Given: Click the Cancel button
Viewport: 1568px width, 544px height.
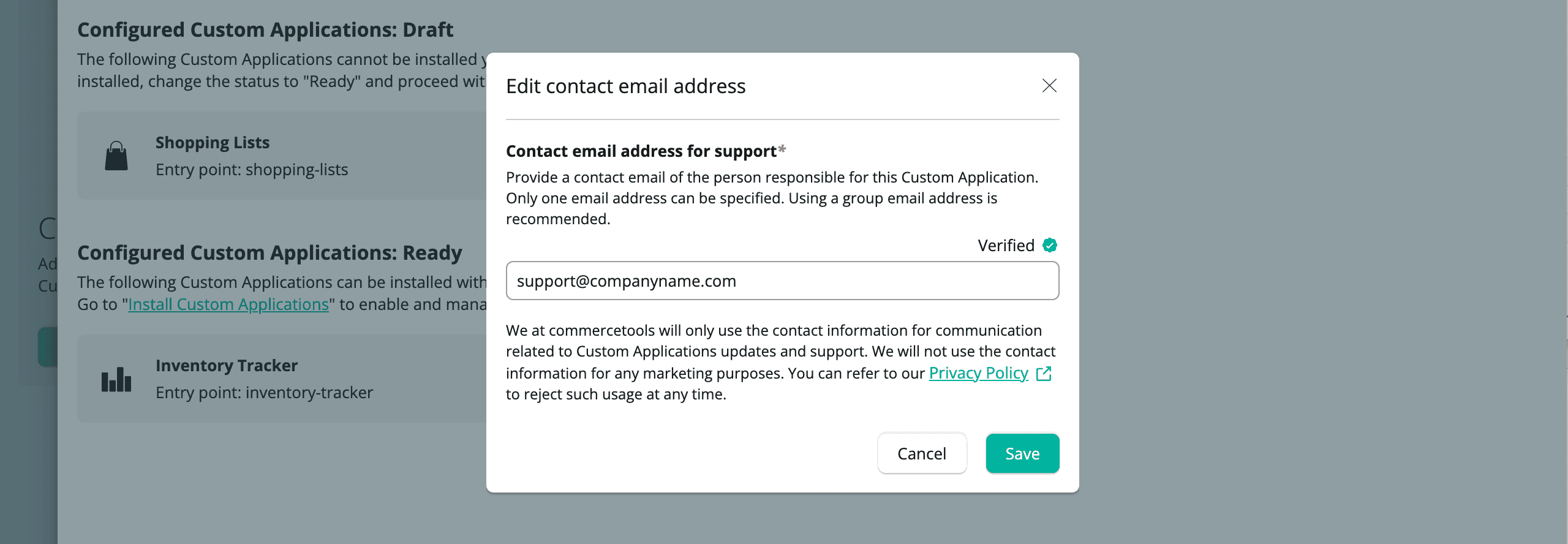Looking at the screenshot, I should pyautogui.click(x=921, y=453).
